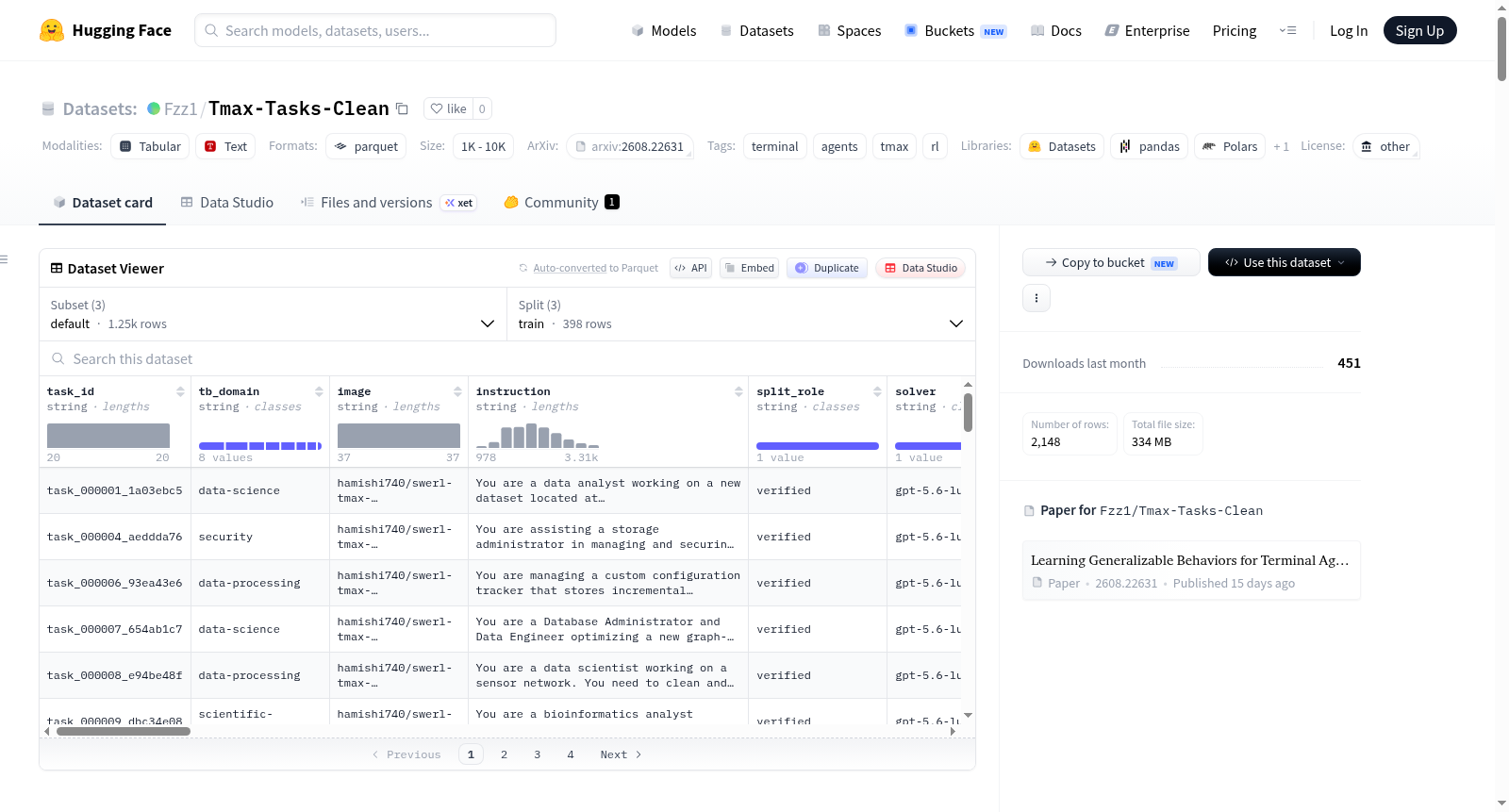Click the page's main vertical scrollbar
1509x812 pixels.
pyautogui.click(x=1501, y=49)
